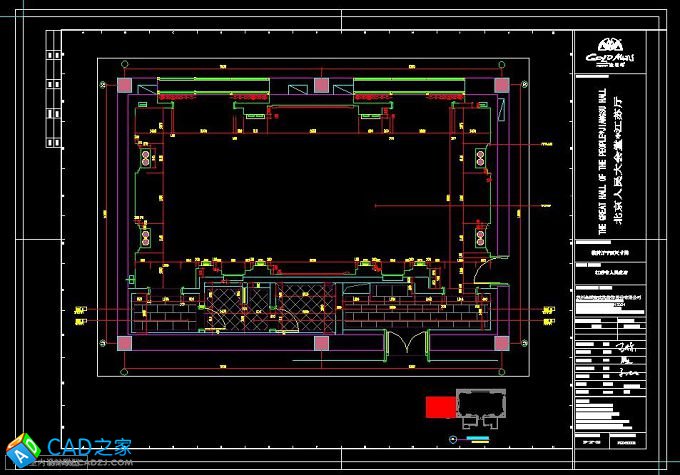Select the vertical Chinese project title text
Image resolution: width=680 pixels, height=475 pixels.
pyautogui.click(x=617, y=160)
